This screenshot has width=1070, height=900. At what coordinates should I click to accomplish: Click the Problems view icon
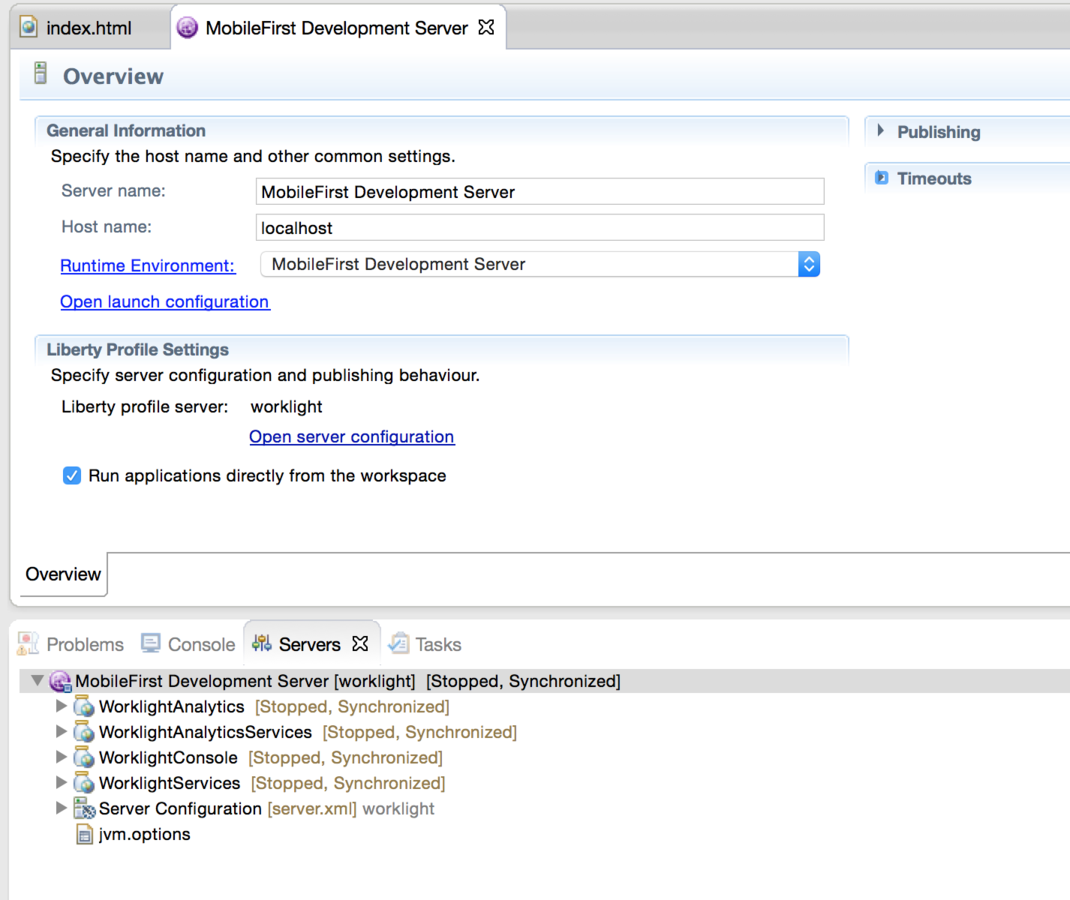[28, 643]
